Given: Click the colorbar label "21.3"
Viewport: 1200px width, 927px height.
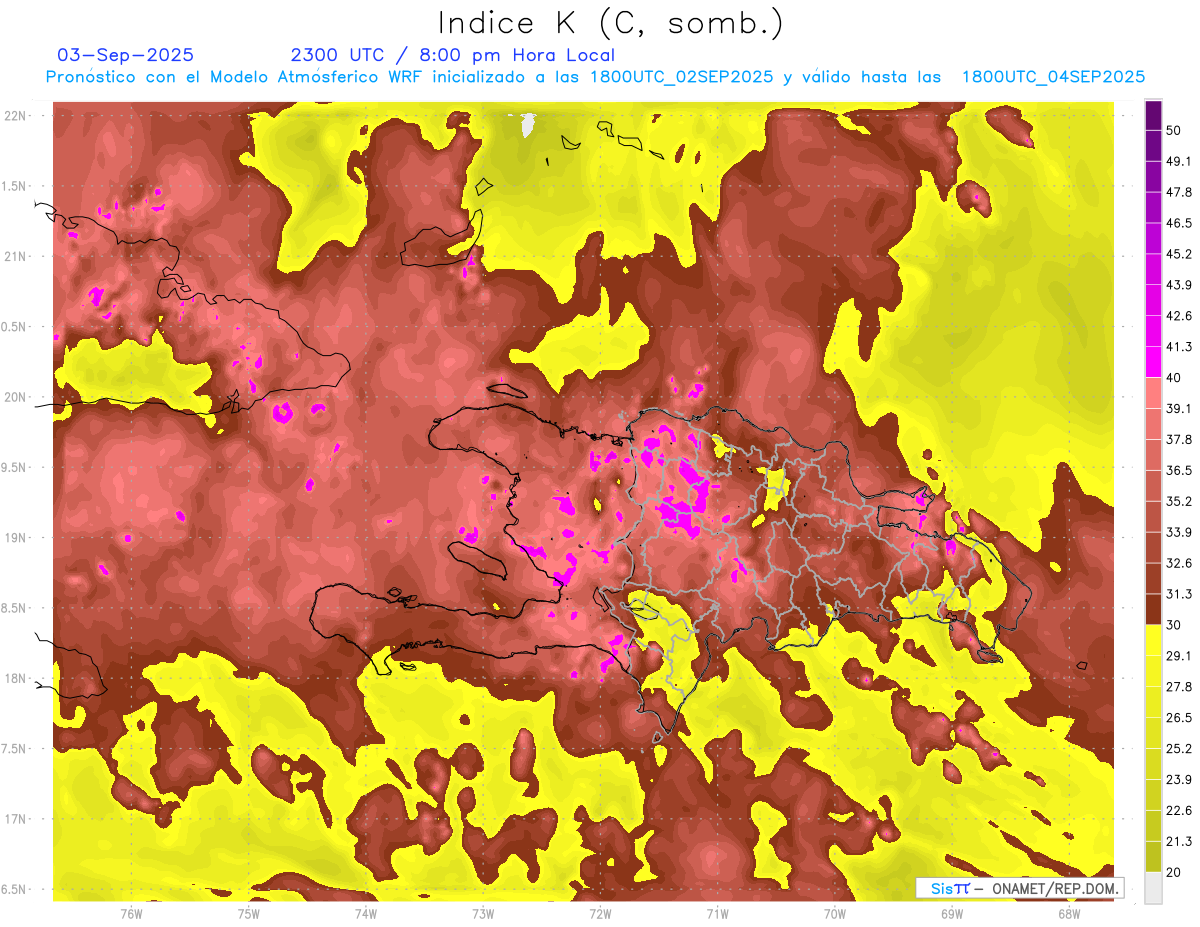Looking at the screenshot, I should point(1179,841).
